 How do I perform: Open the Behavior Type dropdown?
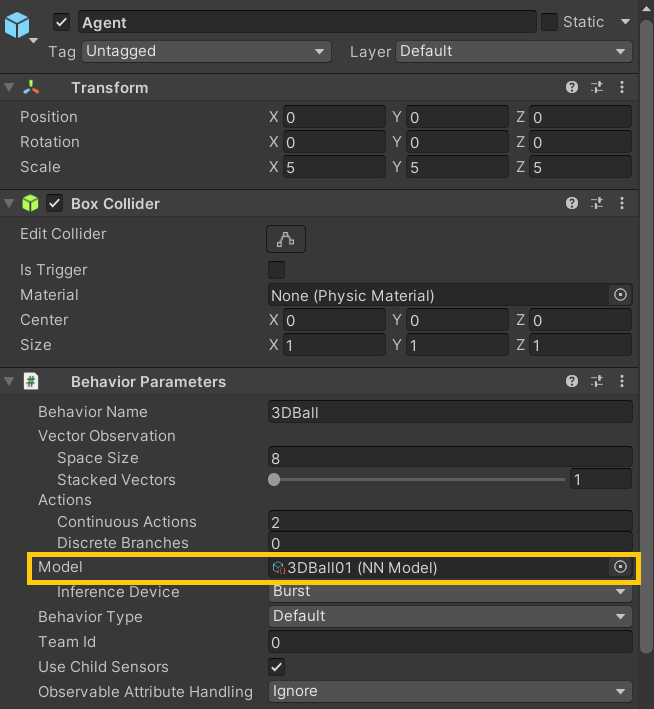pos(450,616)
